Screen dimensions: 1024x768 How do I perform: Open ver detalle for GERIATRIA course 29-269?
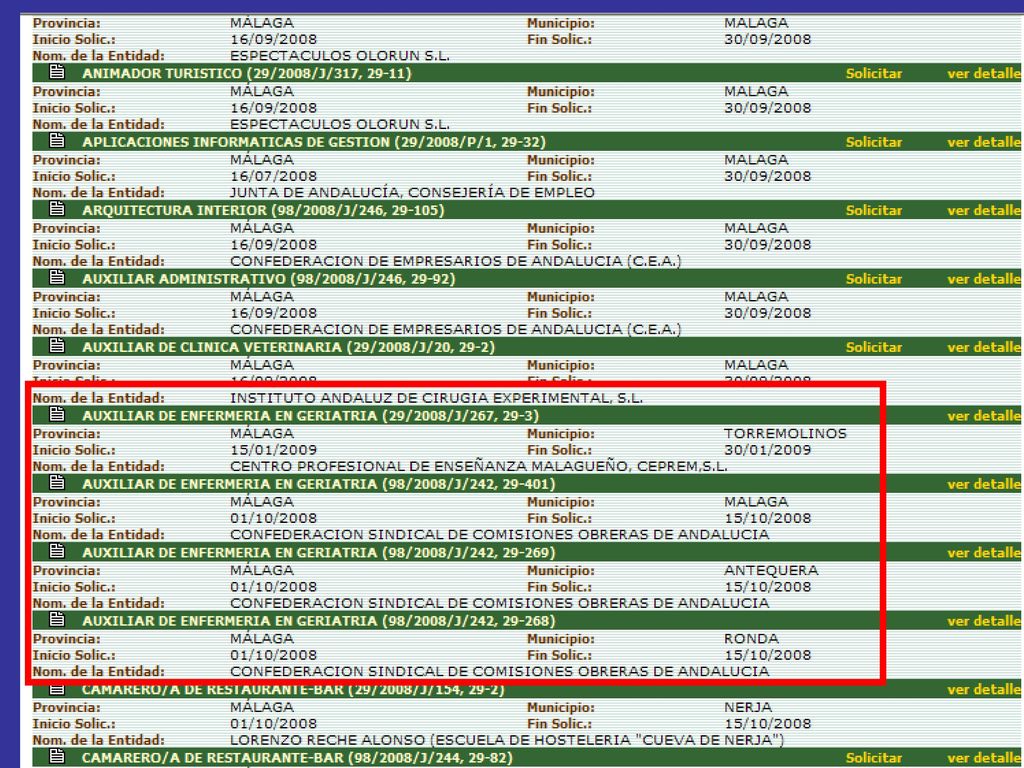point(984,553)
